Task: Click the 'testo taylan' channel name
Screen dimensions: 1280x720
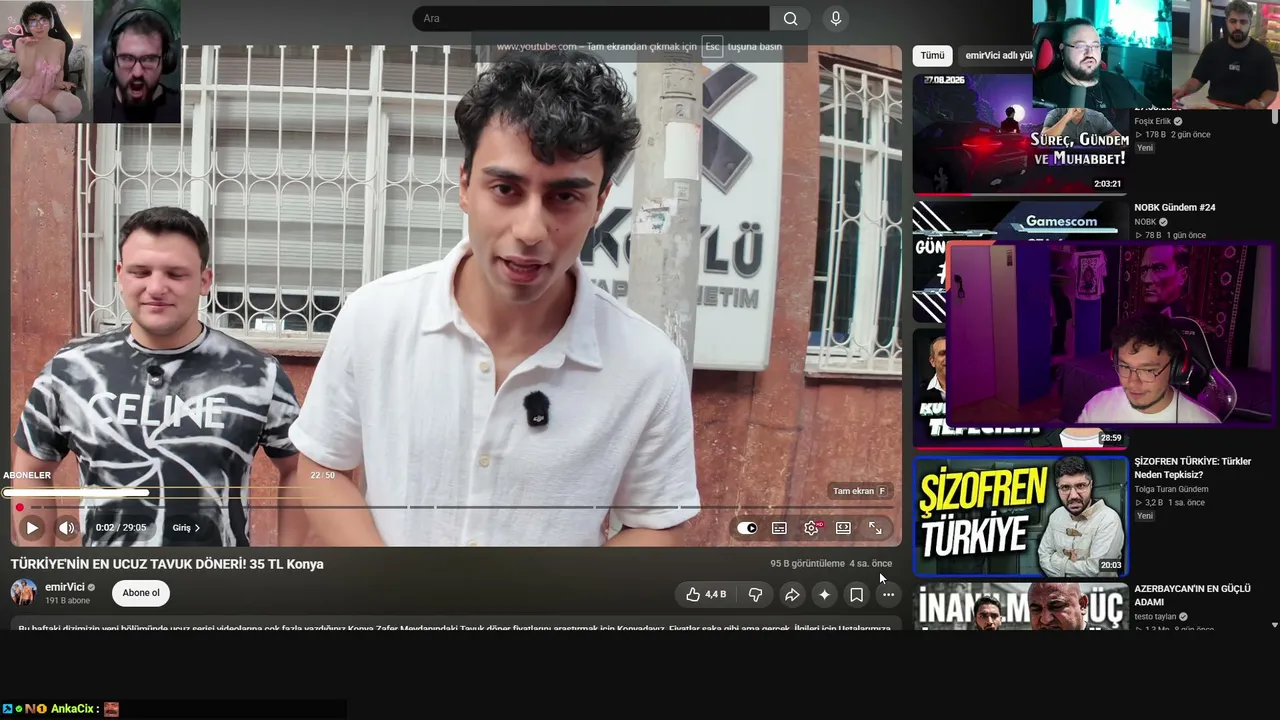Action: point(1155,616)
